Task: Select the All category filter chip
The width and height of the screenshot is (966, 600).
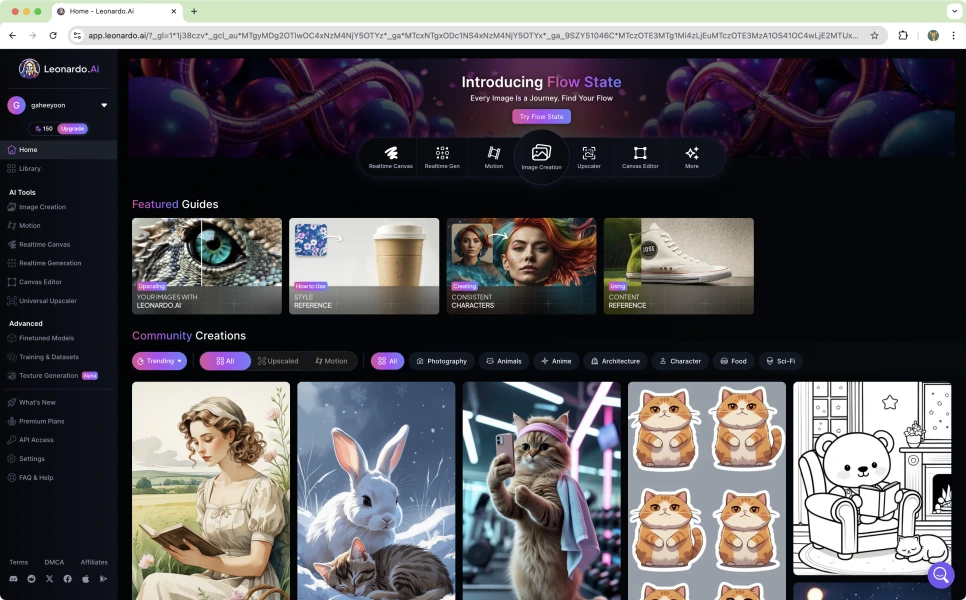Action: click(x=388, y=361)
